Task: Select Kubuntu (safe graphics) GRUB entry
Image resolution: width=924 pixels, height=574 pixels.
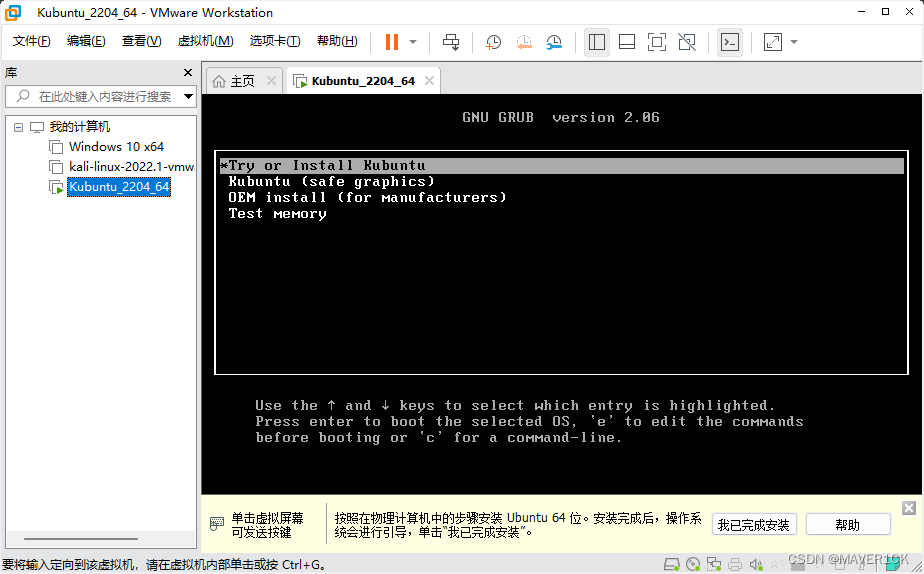Action: pos(331,182)
